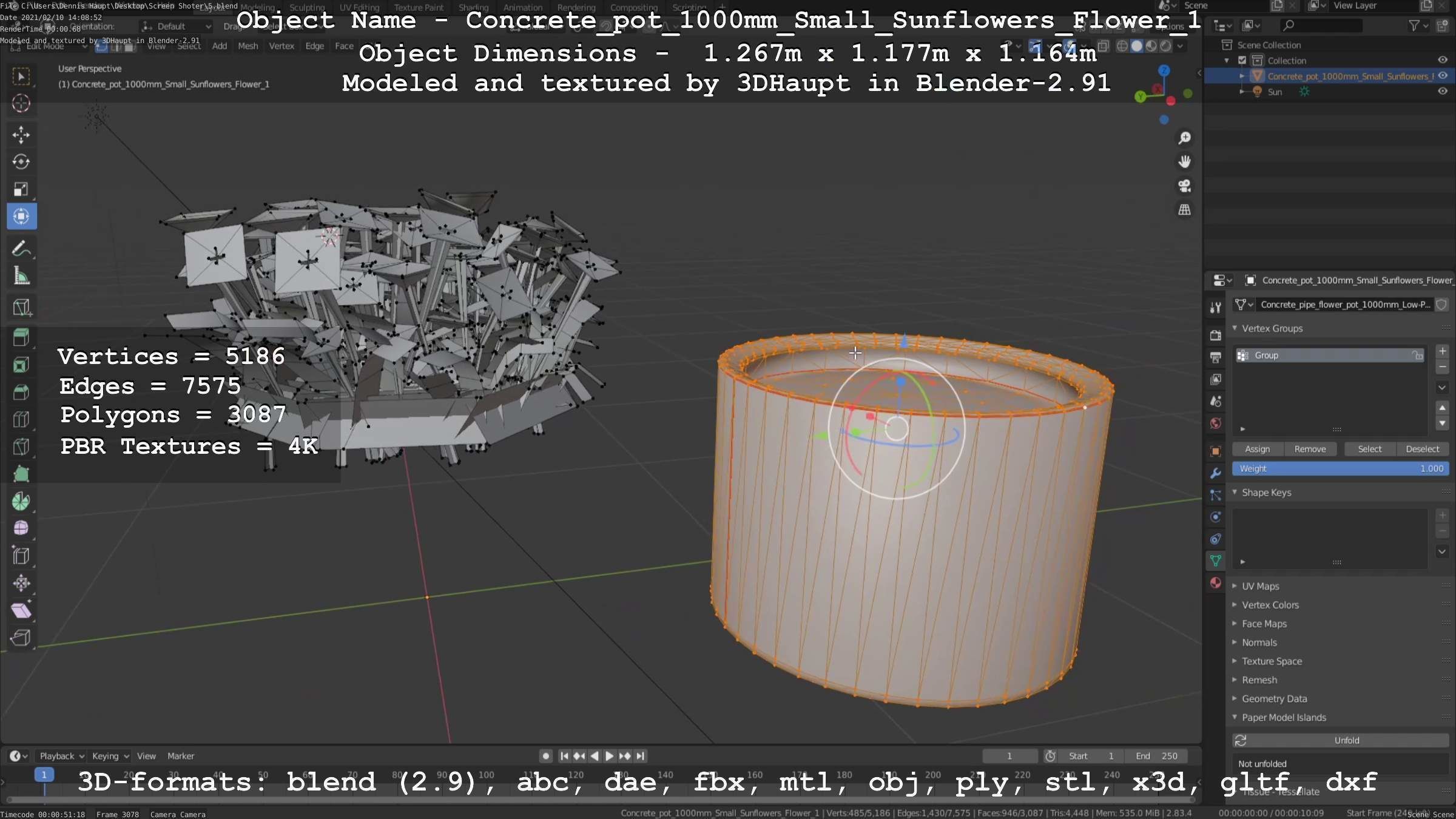The width and height of the screenshot is (1456, 819).
Task: Select the Spin tool
Action: click(21, 501)
